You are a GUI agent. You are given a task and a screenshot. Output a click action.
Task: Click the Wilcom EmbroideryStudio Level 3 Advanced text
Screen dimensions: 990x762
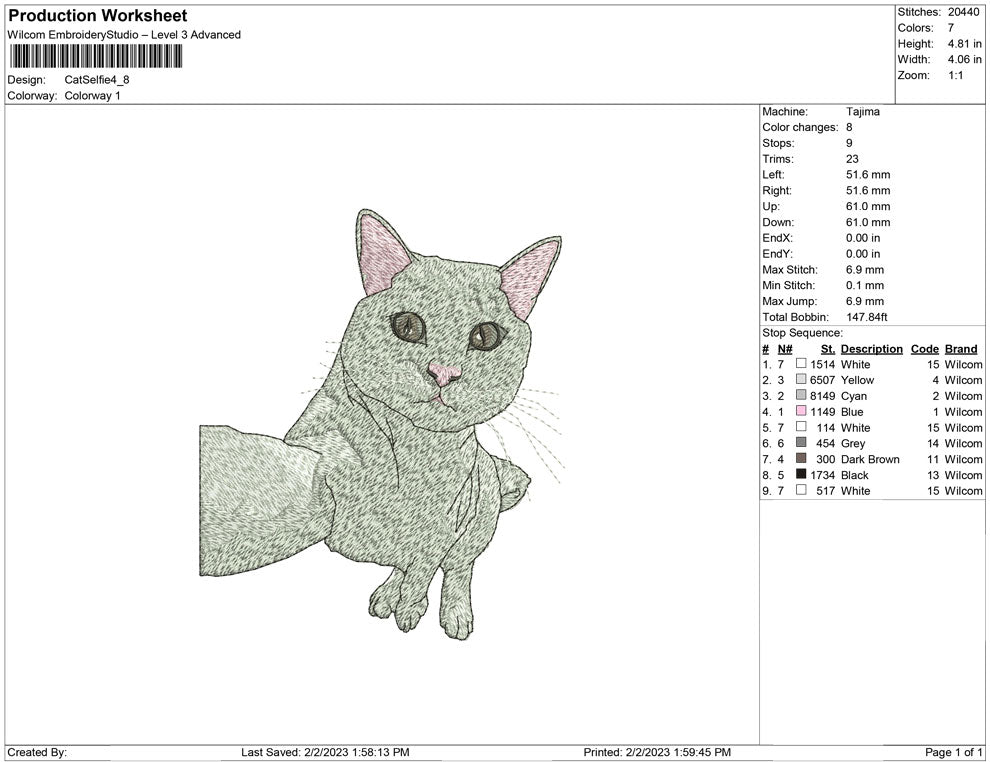(124, 35)
